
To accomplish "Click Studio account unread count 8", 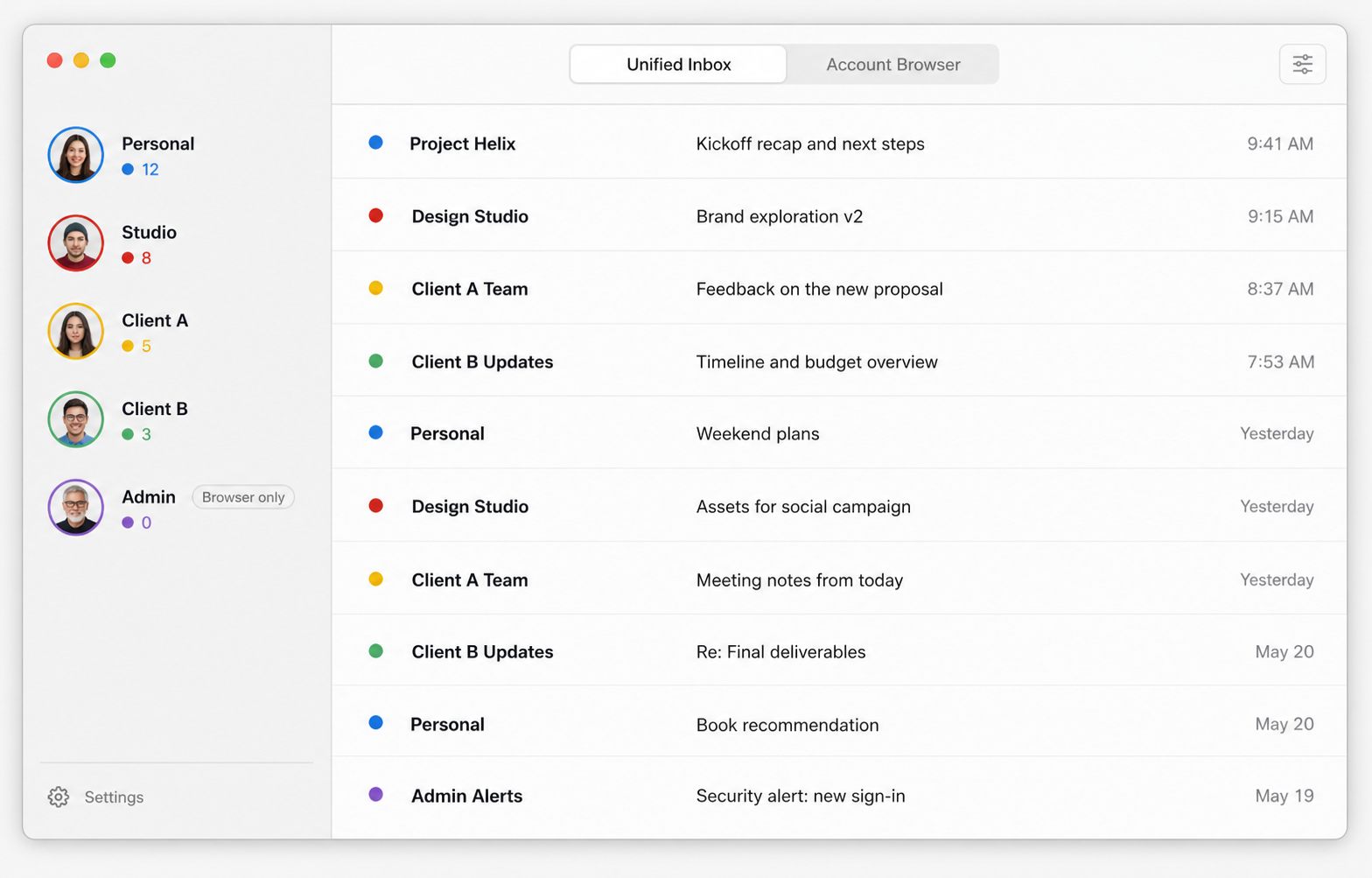I will tap(146, 257).
